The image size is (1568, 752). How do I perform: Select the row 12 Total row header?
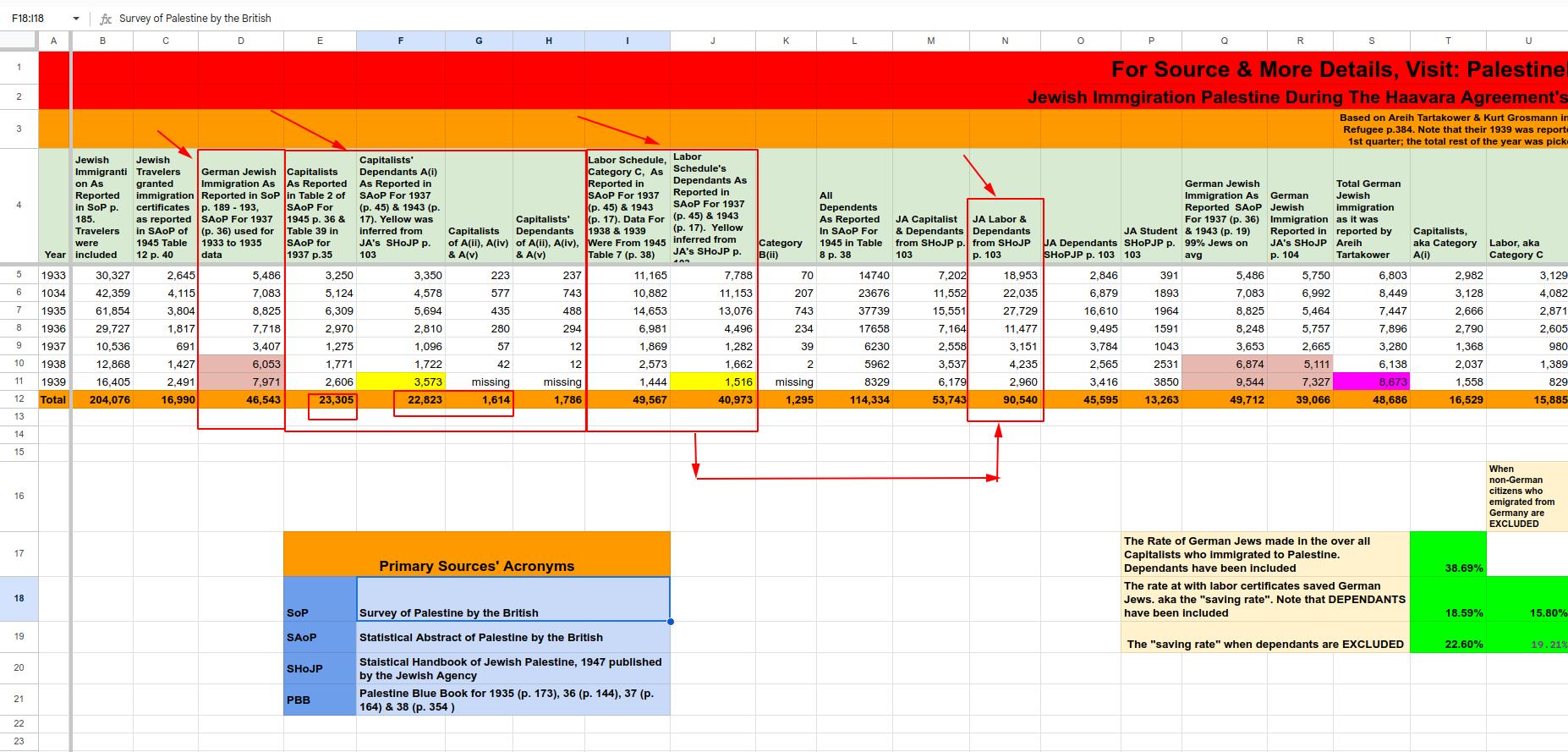coord(19,399)
